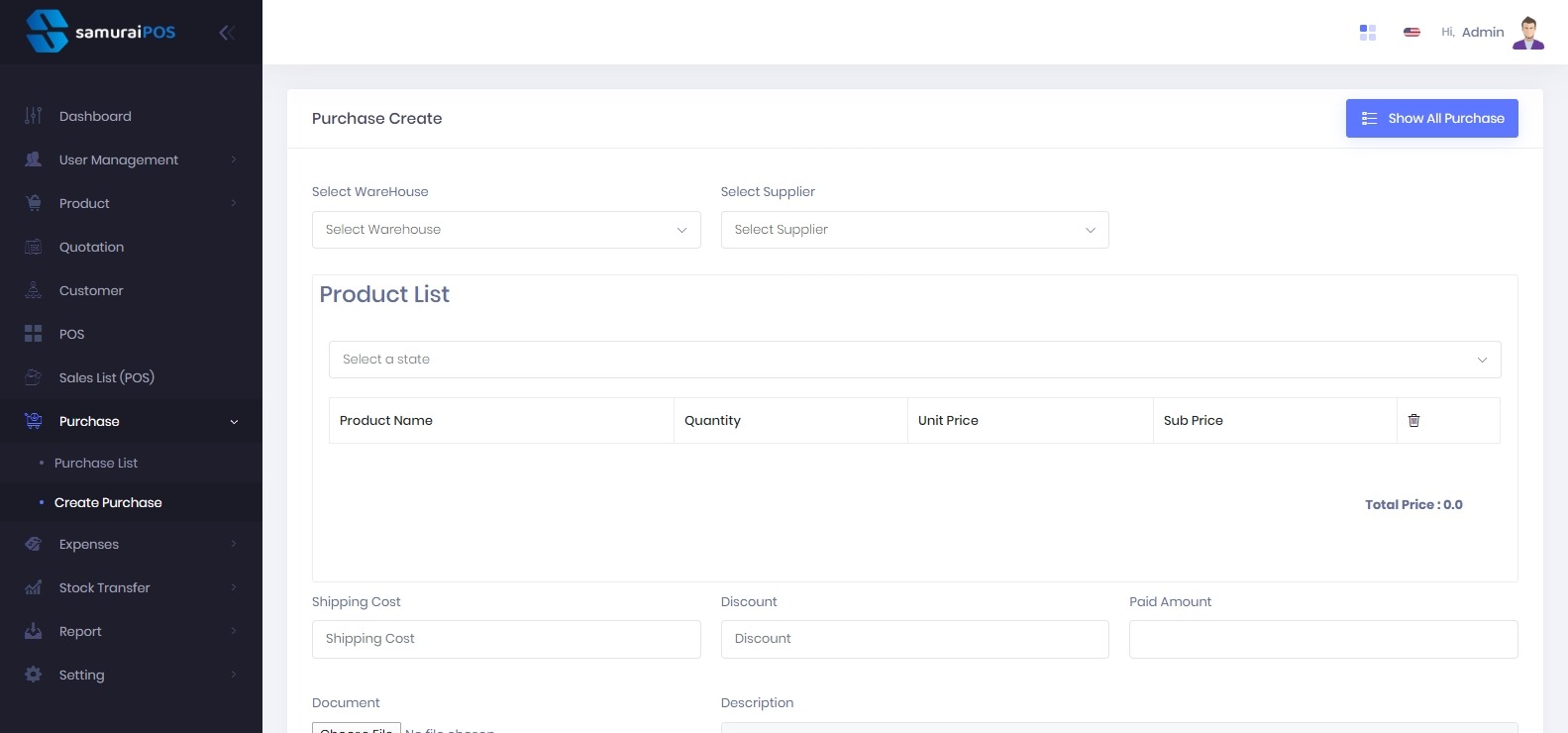This screenshot has height=733, width=1568.
Task: Open the Purchase List page
Action: click(x=96, y=464)
